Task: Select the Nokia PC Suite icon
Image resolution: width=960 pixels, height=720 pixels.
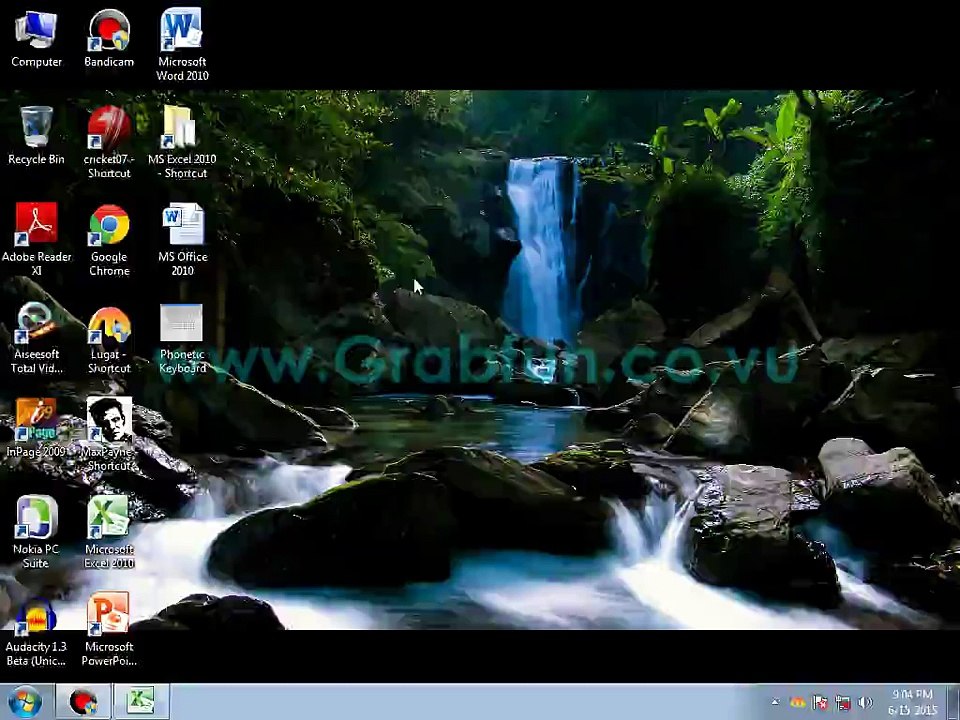Action: pos(36,531)
